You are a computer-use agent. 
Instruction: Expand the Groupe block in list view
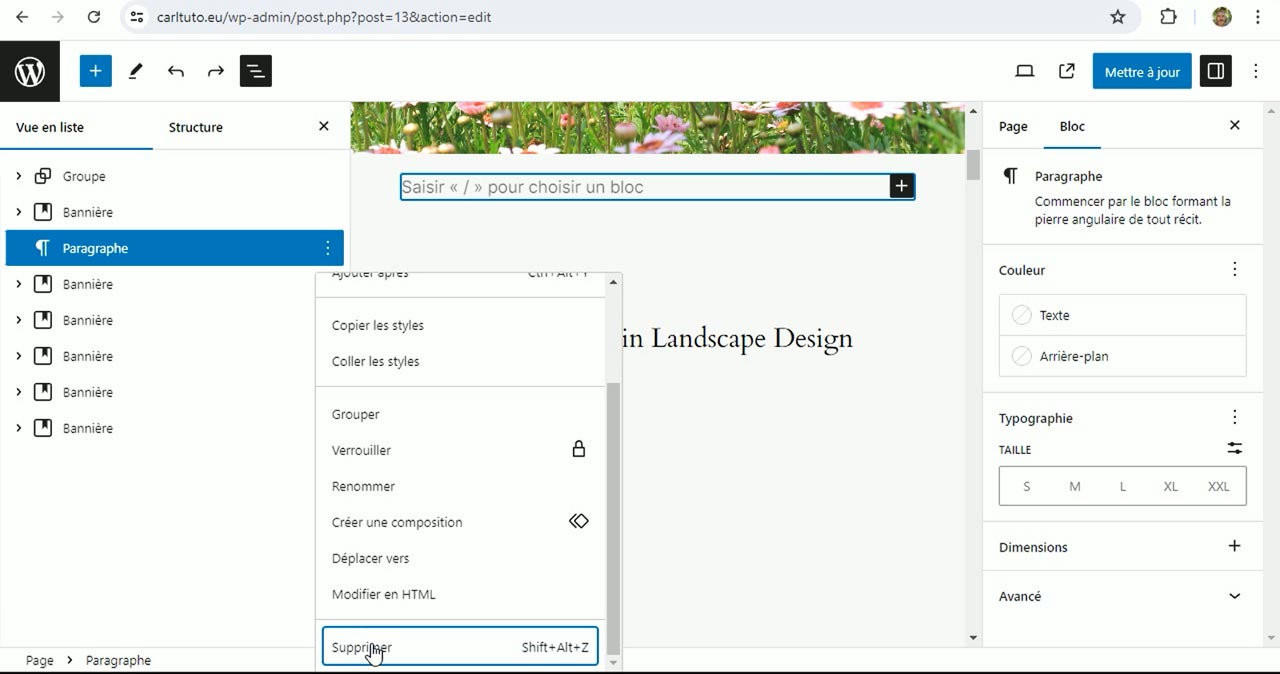tap(19, 177)
